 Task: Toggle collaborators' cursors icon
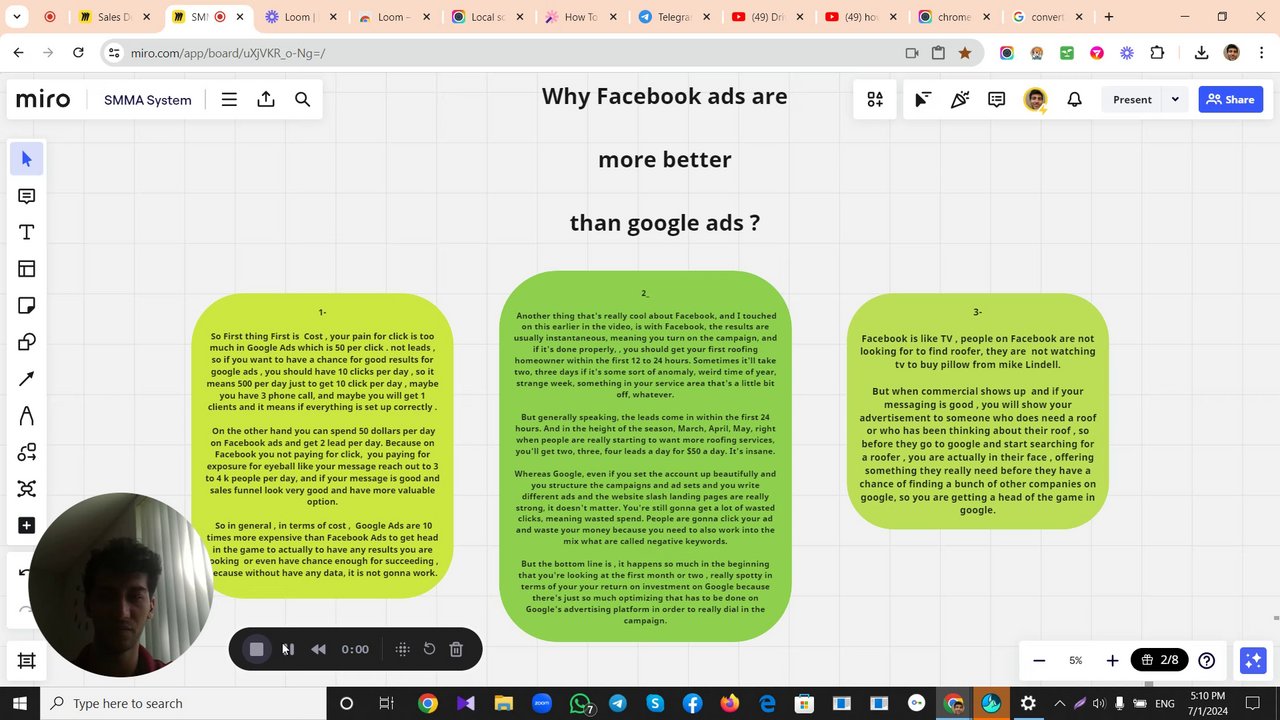tap(923, 99)
